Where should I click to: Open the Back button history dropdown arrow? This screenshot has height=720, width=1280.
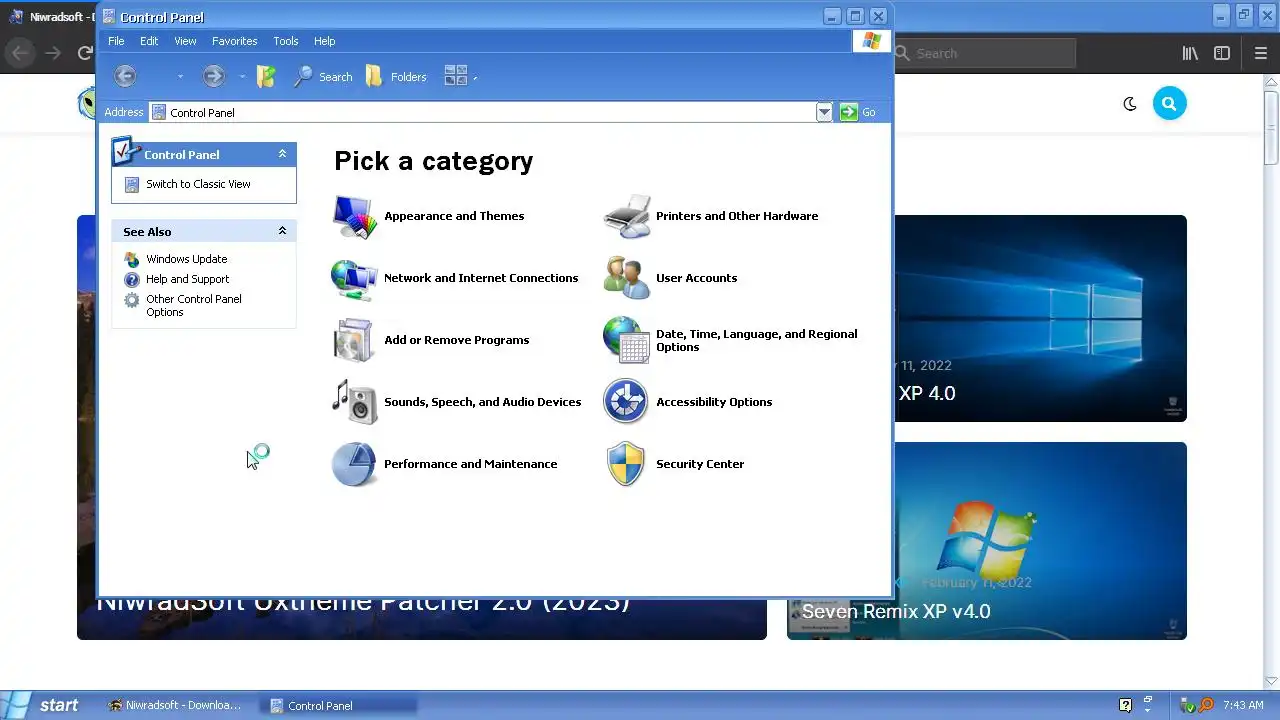(x=180, y=77)
